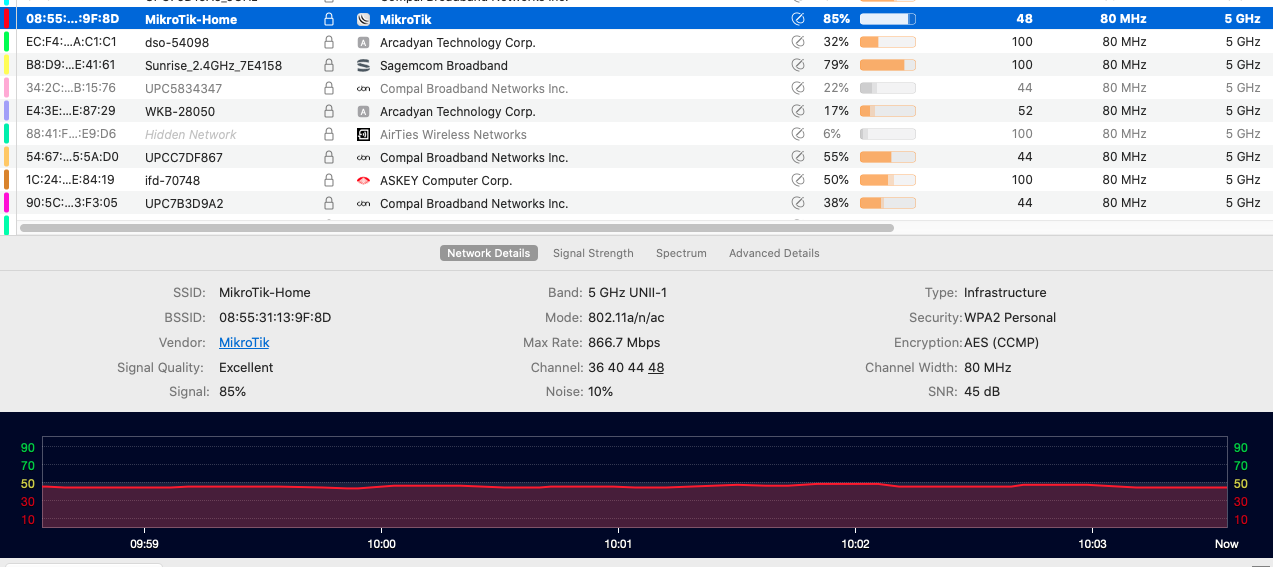Click the Noise value 10%
The height and width of the screenshot is (567, 1273).
coord(601,391)
